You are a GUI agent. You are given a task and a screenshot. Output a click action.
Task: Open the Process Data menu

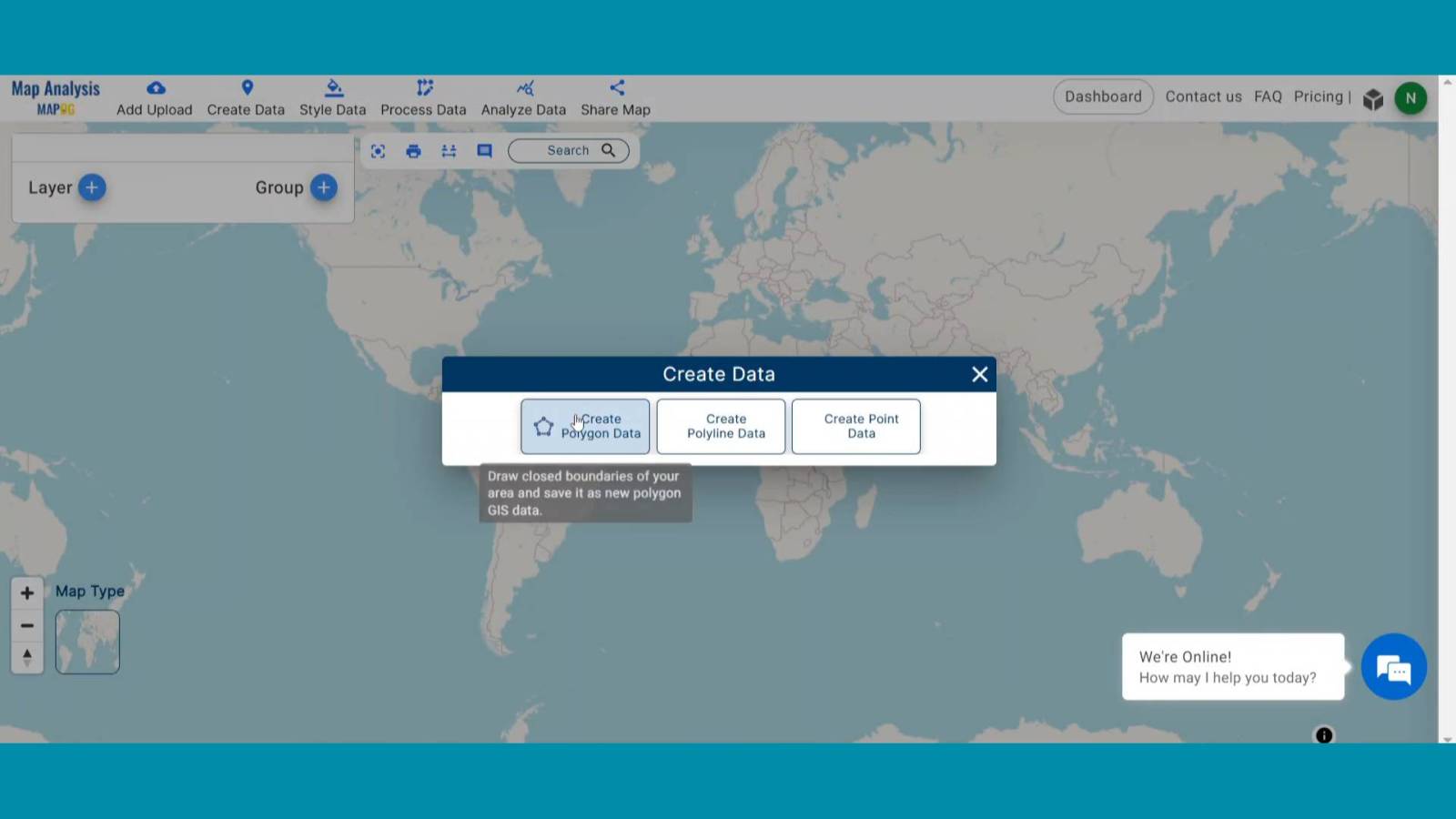(423, 98)
